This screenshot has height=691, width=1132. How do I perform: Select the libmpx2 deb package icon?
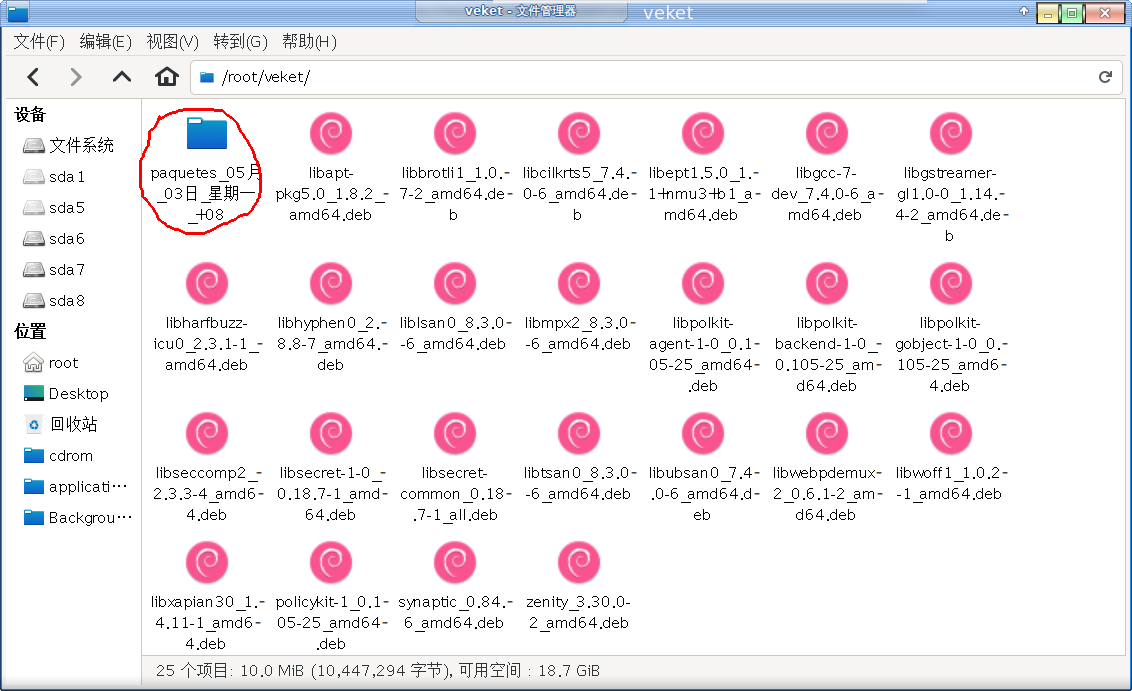click(x=579, y=283)
